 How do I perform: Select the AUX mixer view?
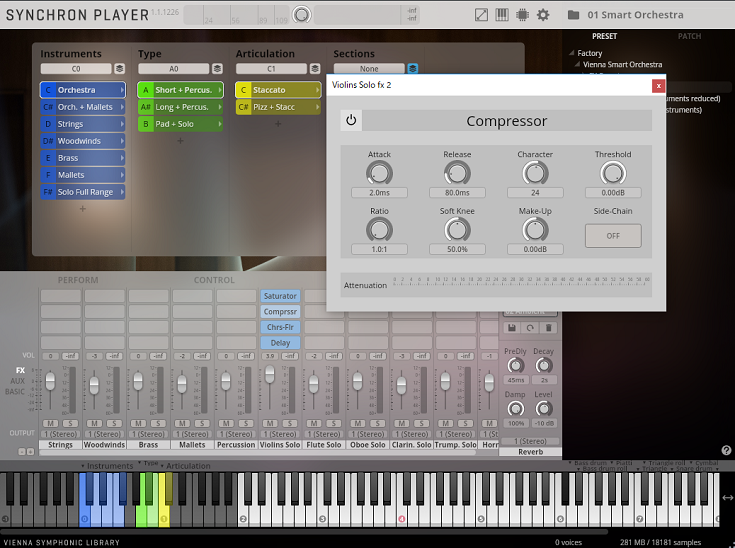pos(17,381)
